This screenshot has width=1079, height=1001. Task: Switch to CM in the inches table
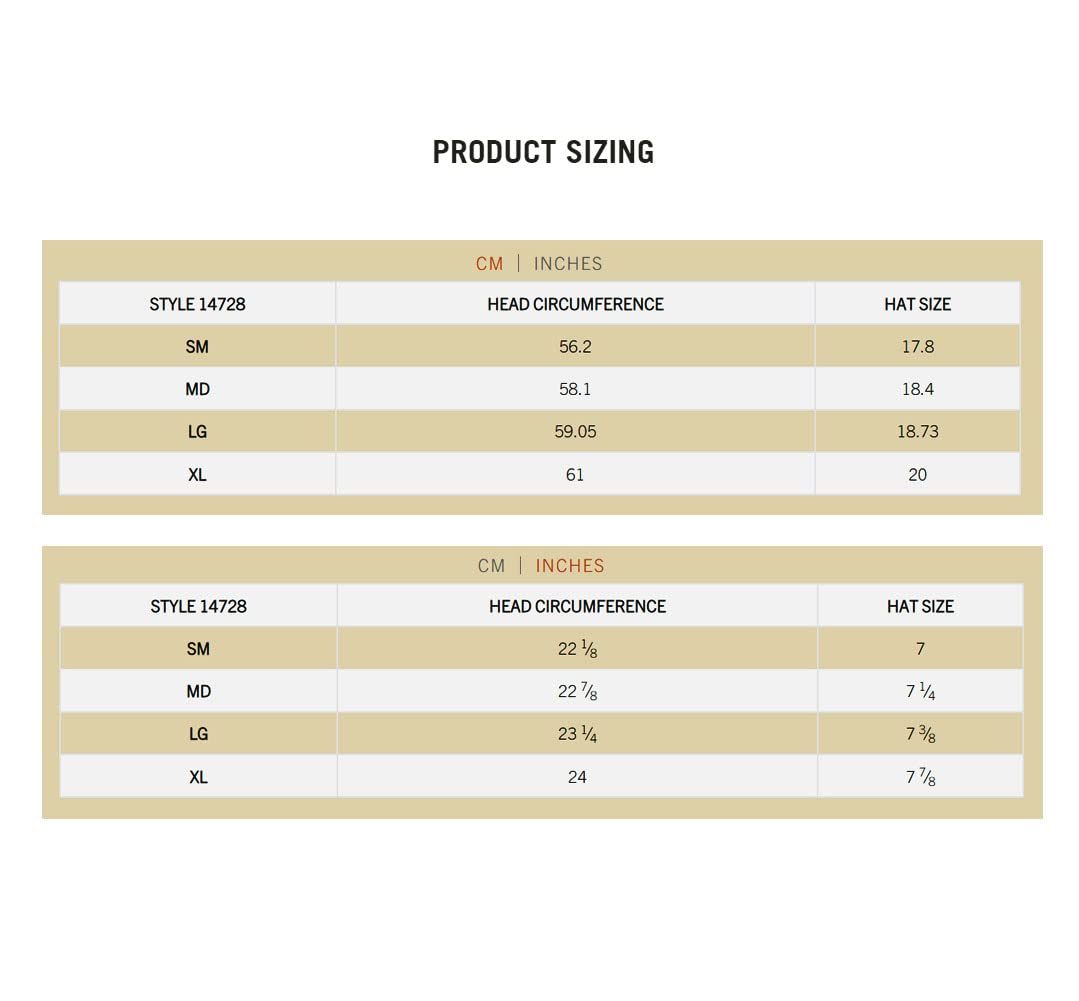point(491,566)
